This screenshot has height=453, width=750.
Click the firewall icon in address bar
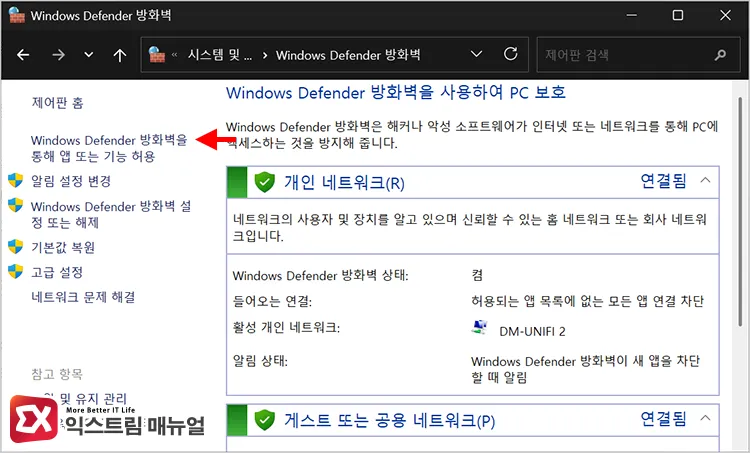pos(156,55)
